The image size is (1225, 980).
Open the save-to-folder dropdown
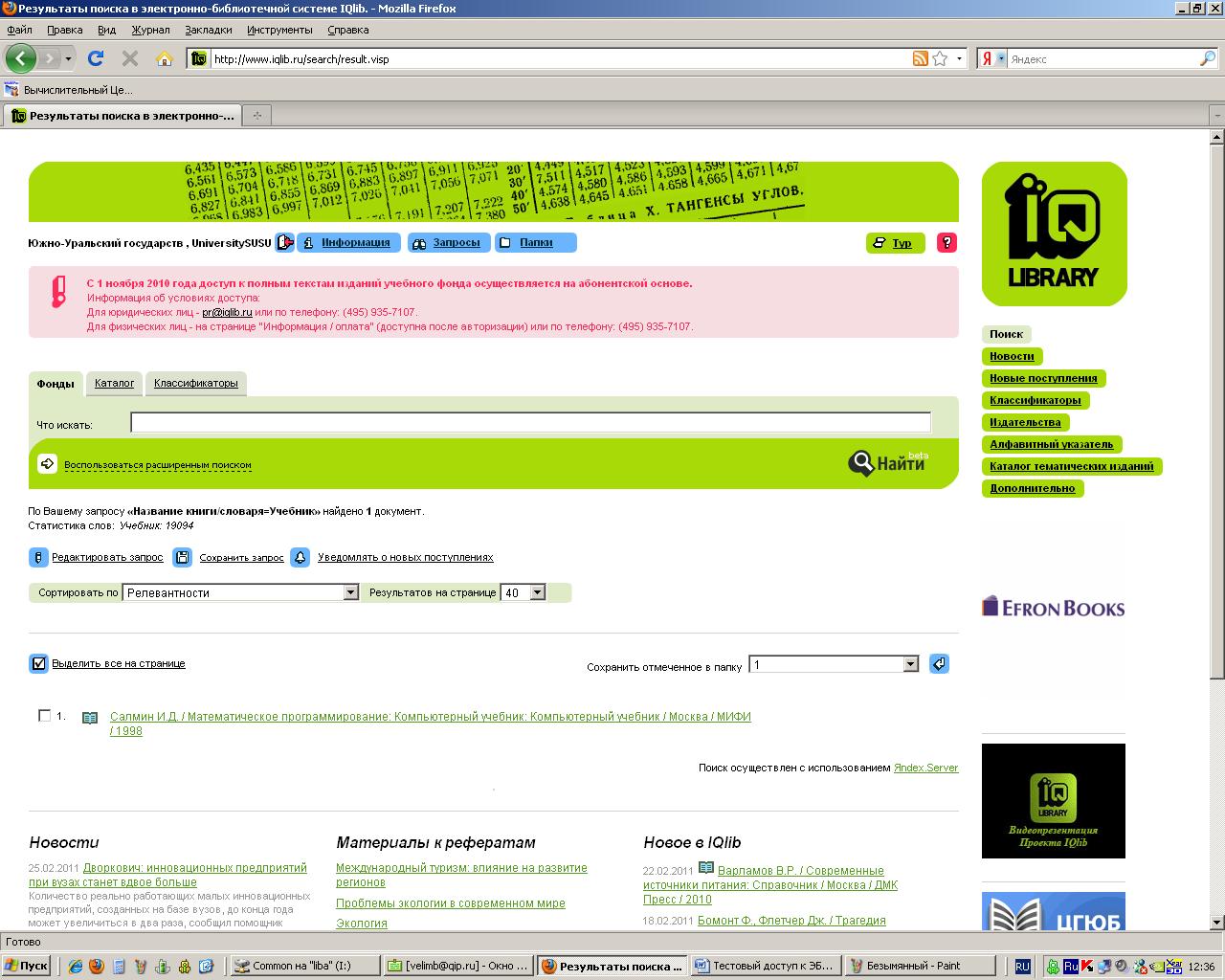[834, 664]
